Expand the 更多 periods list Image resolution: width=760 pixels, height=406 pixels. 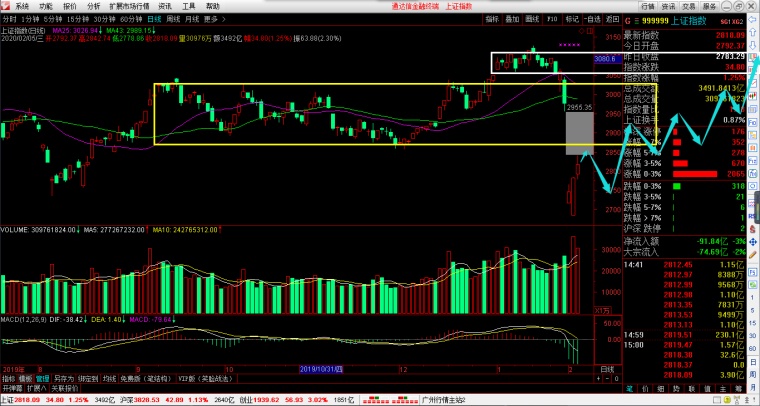coord(212,19)
